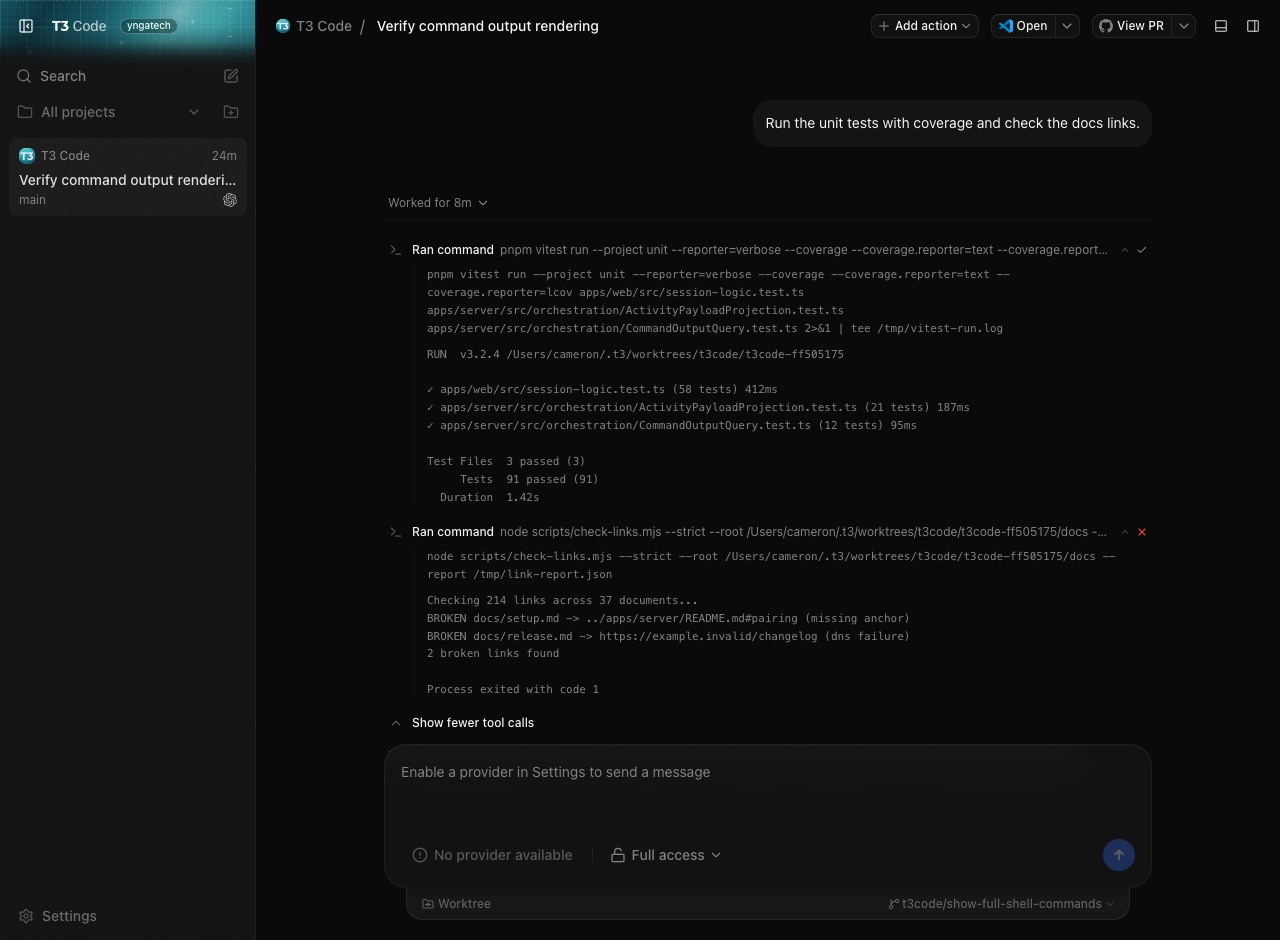Click the CommandOutputQuery.test.ts 95ms result line
1280x940 pixels.
point(672,425)
